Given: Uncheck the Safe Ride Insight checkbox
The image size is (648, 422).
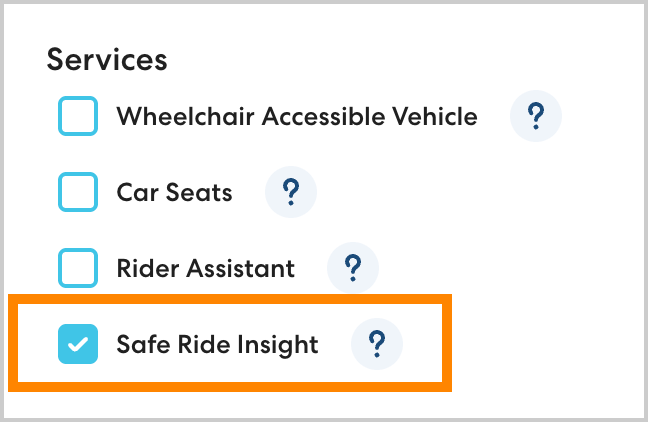Looking at the screenshot, I should [x=78, y=344].
